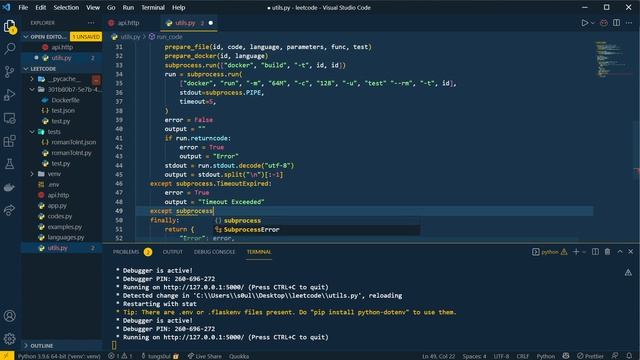Image resolution: width=640 pixels, height=360 pixels.
Task: Open the Terminal menu
Action: [x=153, y=7]
